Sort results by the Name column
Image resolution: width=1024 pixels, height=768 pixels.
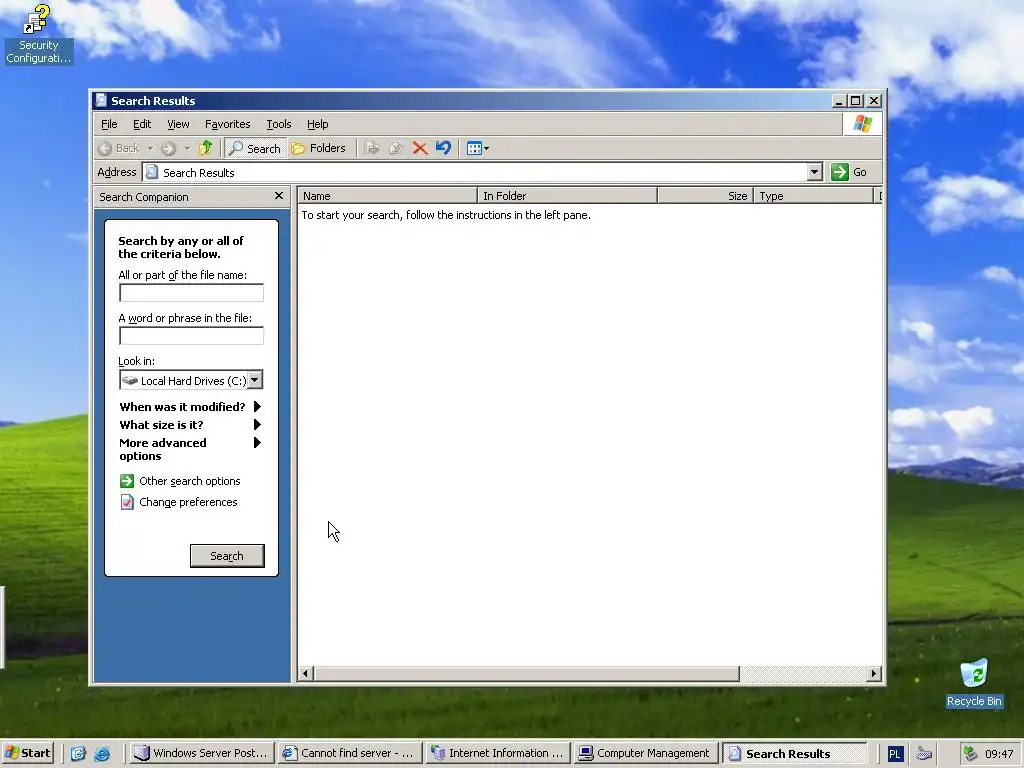387,196
